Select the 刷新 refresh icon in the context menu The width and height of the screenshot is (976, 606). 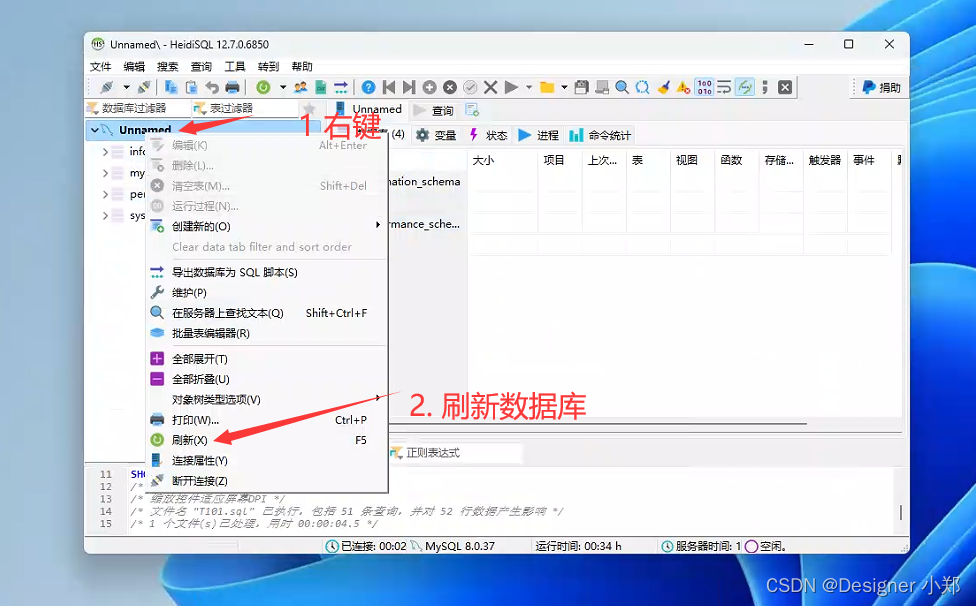tap(155, 439)
